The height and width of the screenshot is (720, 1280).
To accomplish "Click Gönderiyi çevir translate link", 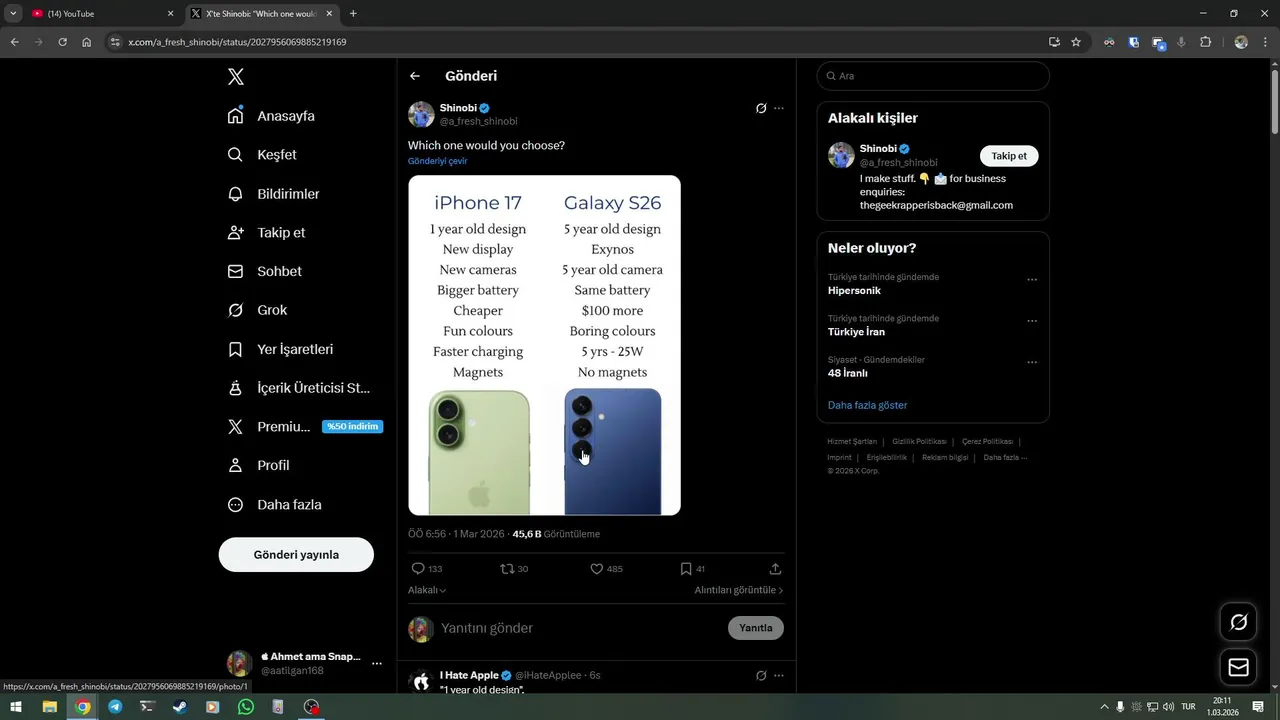I will coord(437,161).
